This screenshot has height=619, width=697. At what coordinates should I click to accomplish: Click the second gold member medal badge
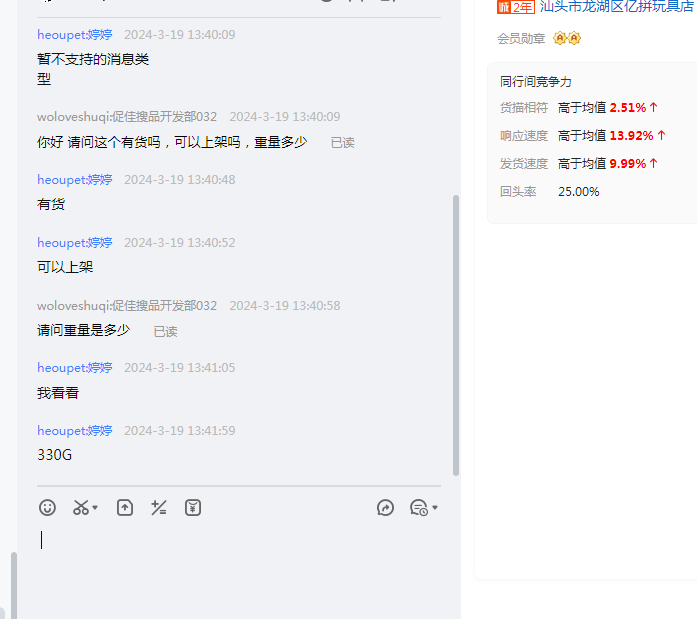pyautogui.click(x=575, y=38)
